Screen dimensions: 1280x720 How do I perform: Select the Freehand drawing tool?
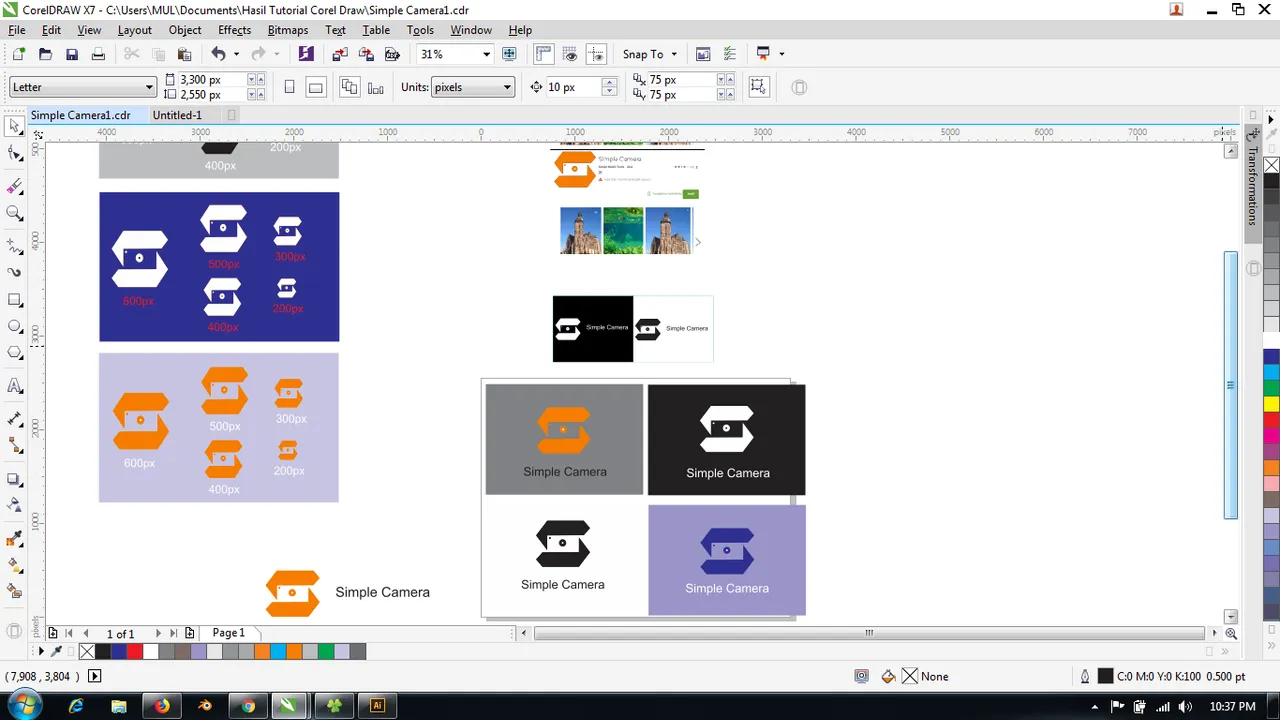14,245
